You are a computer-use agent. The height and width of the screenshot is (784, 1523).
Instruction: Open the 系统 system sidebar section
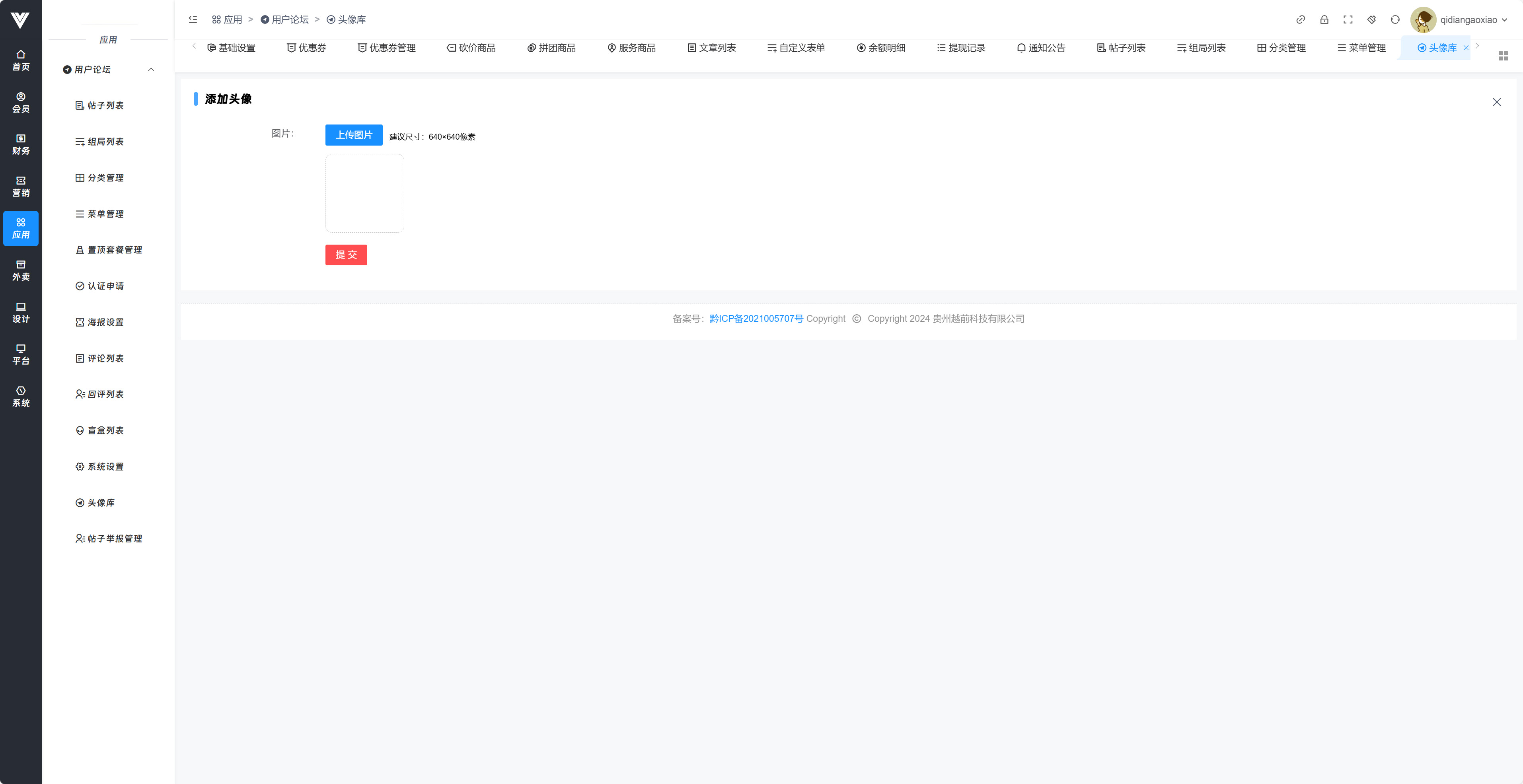(21, 396)
